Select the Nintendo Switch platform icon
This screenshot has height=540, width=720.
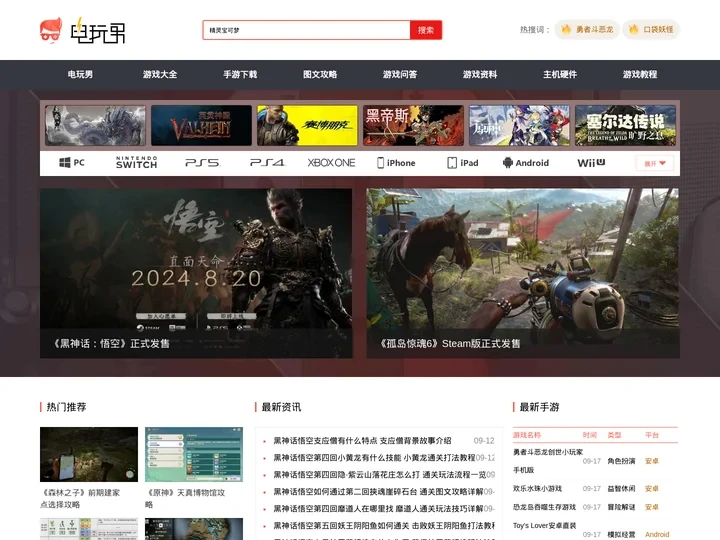pyautogui.click(x=136, y=163)
